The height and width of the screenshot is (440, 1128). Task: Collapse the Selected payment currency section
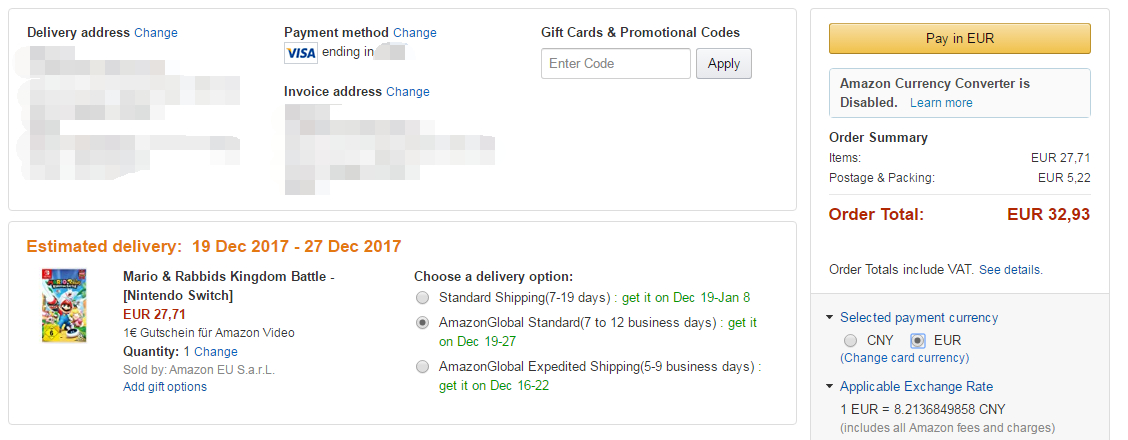[x=830, y=318]
